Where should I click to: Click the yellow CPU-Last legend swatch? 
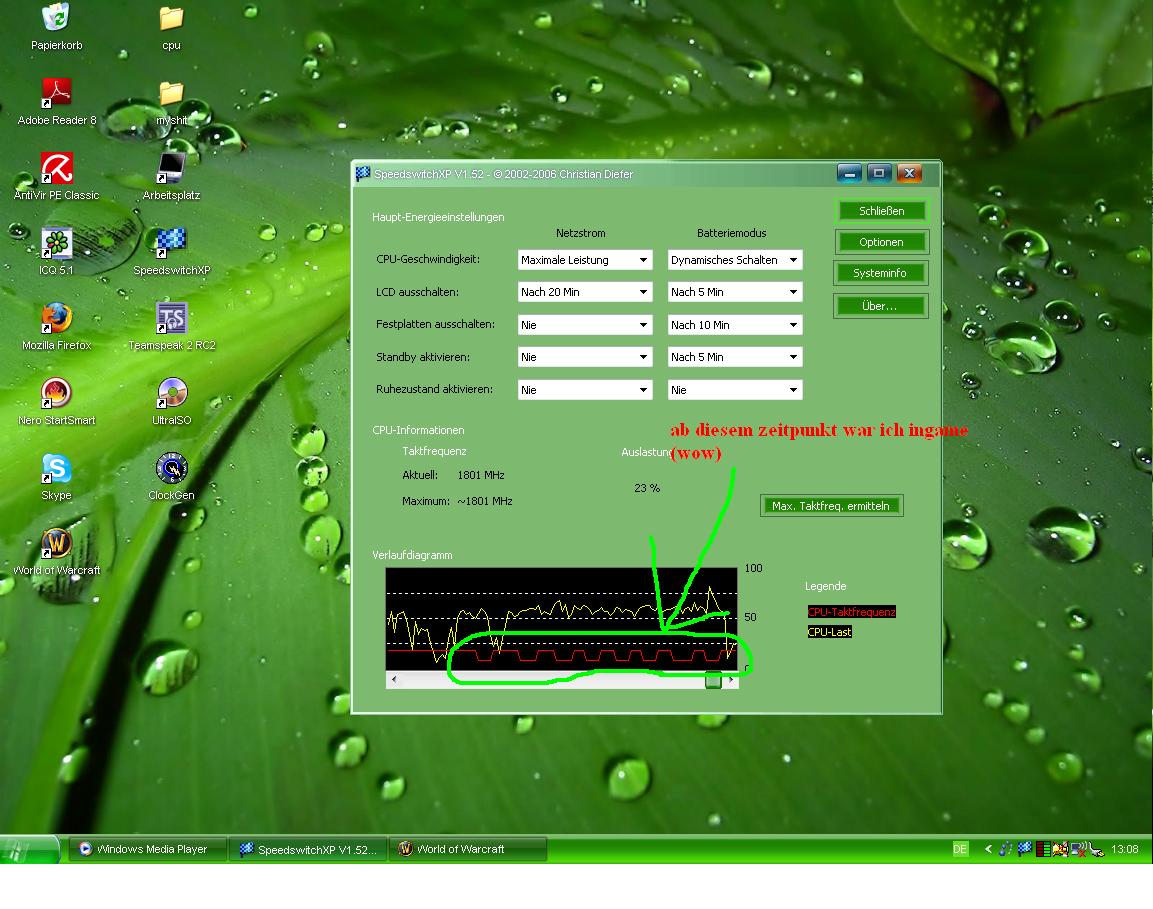click(829, 632)
